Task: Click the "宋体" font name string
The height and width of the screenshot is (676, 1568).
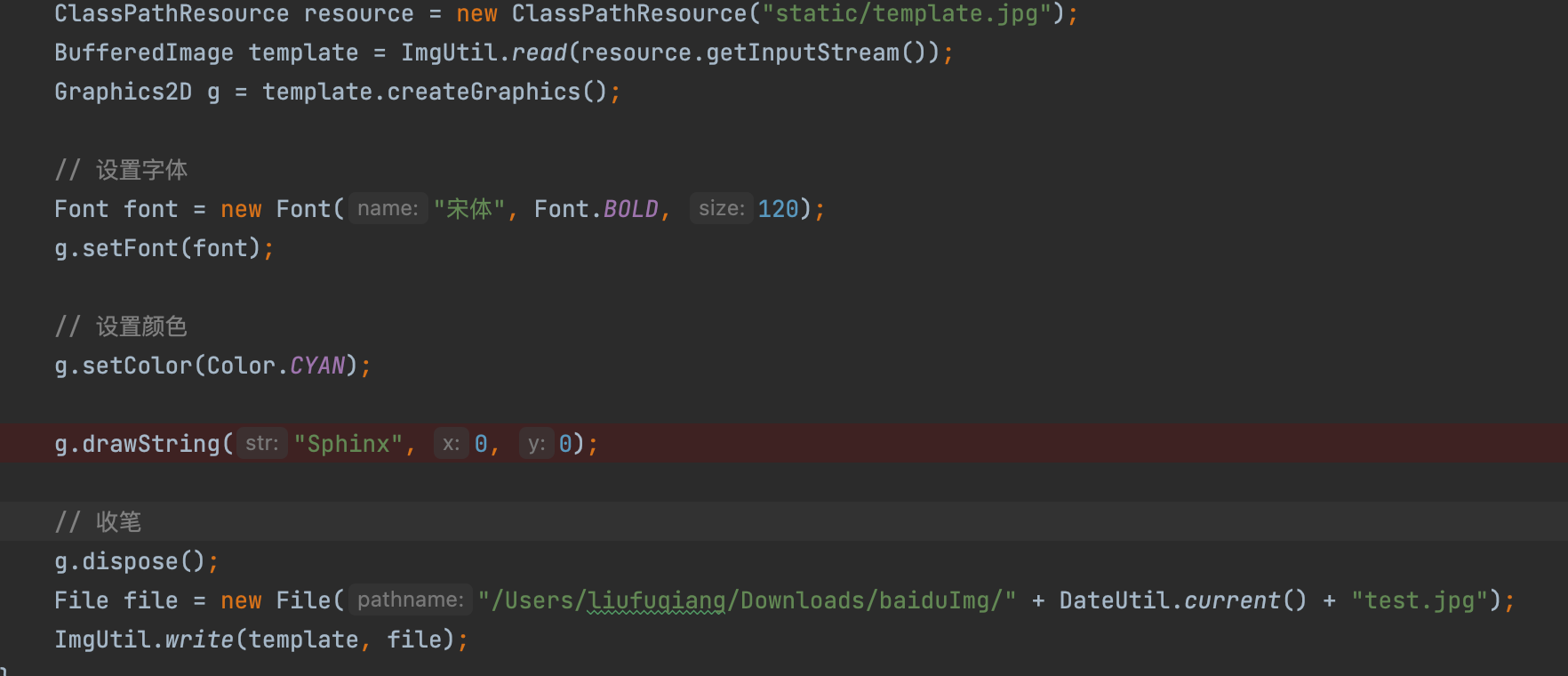Action: point(469,209)
